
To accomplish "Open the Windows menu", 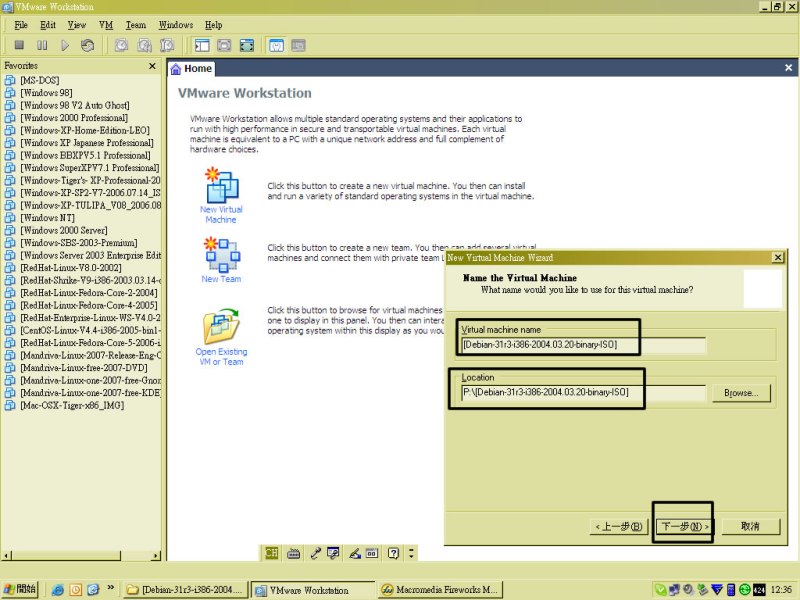I will click(176, 25).
